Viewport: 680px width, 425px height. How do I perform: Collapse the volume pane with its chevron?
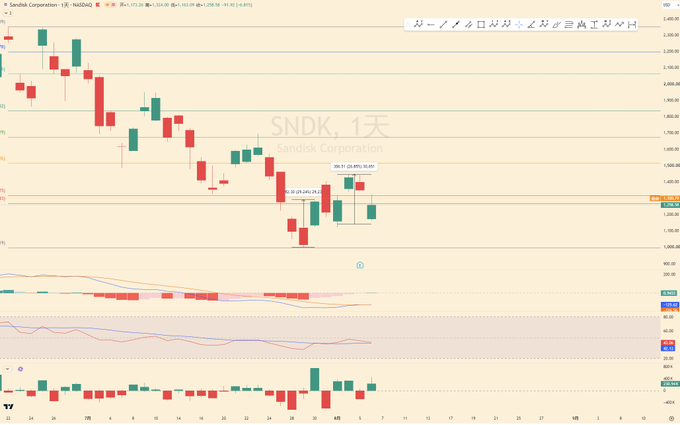click(x=7, y=369)
